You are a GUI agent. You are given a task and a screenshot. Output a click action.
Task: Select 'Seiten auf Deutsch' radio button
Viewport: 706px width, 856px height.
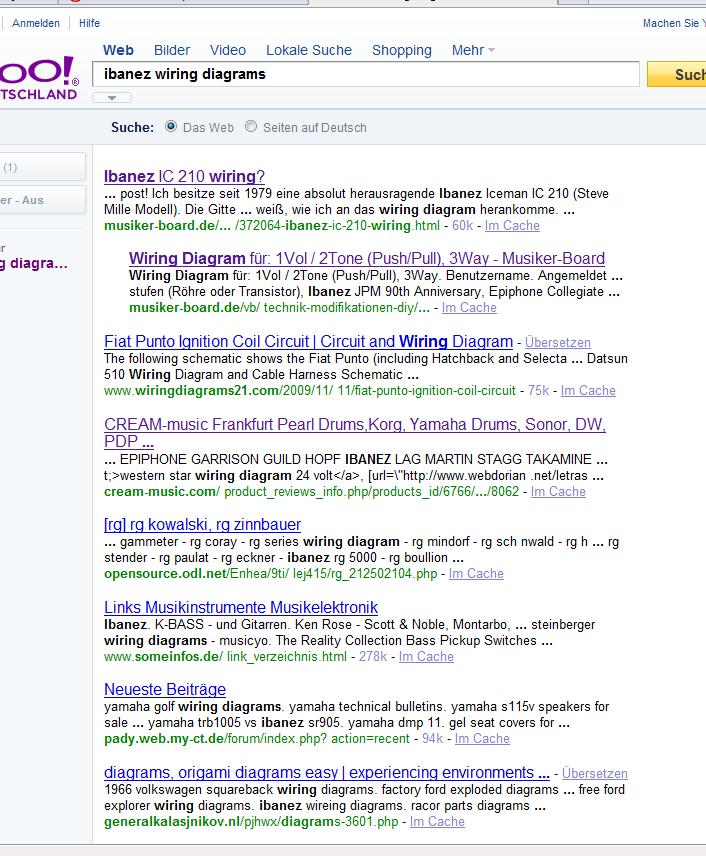pos(251,127)
